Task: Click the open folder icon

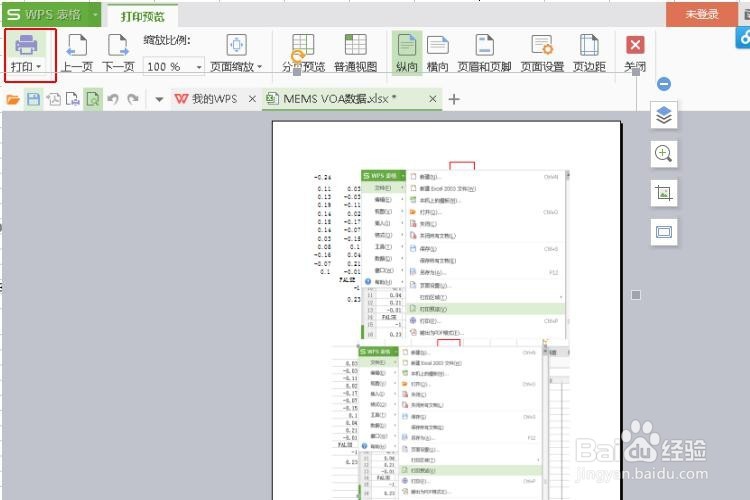Action: point(13,100)
